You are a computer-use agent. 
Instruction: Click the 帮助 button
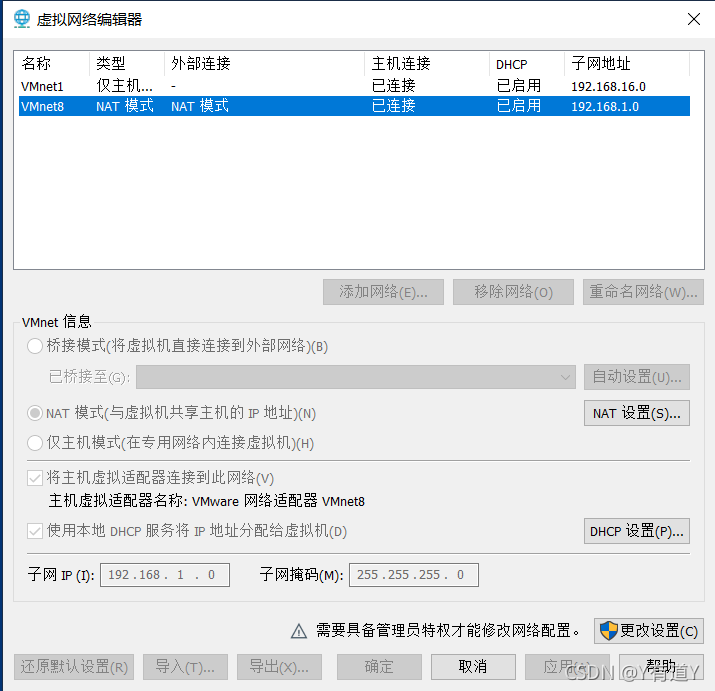click(x=661, y=667)
